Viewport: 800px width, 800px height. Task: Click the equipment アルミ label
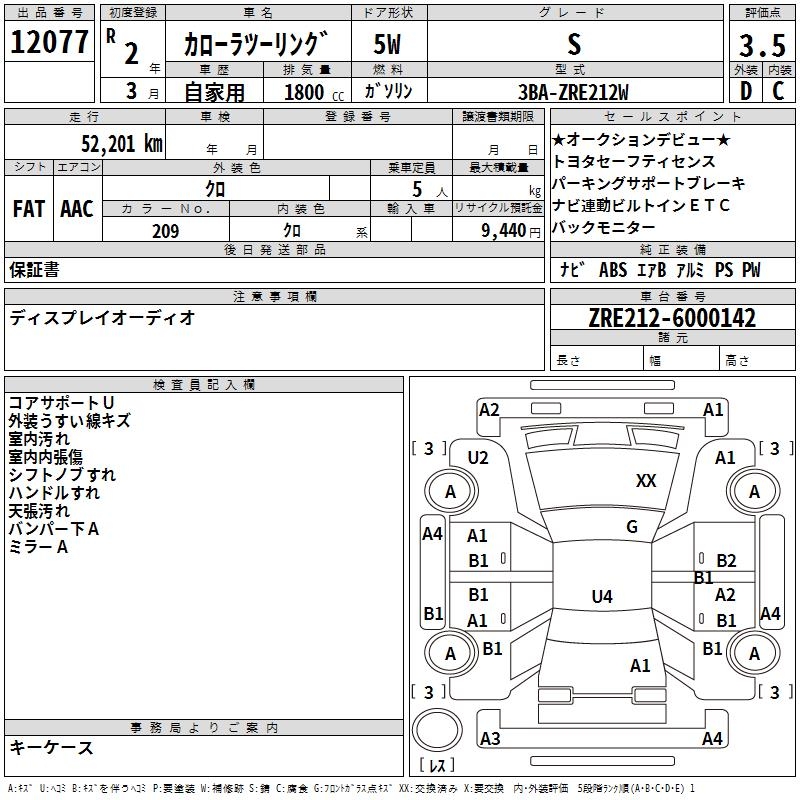click(690, 270)
